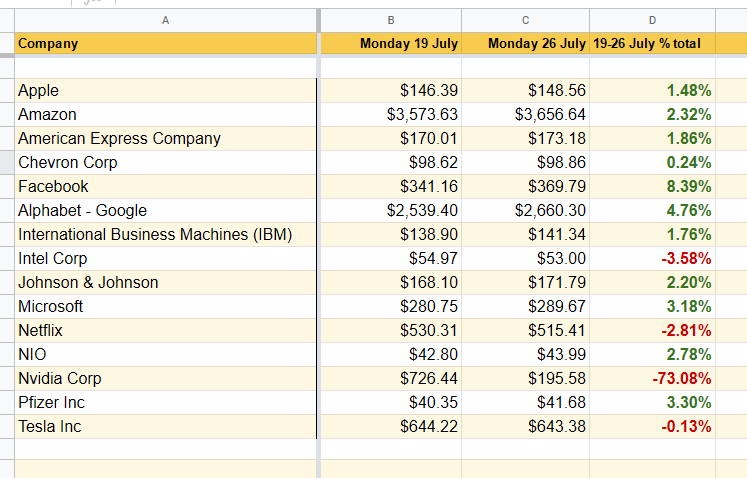Select column B header
747x478 pixels.
(x=390, y=20)
